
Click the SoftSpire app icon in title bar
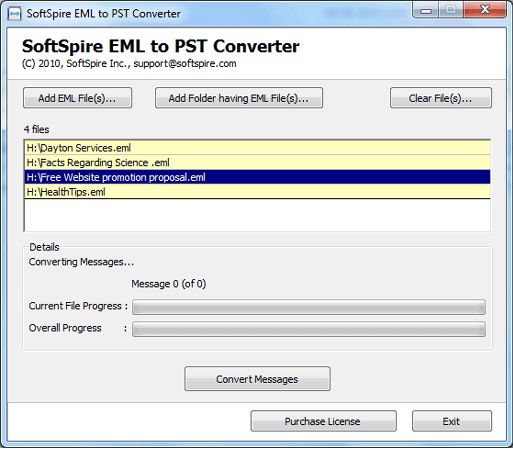(x=14, y=14)
